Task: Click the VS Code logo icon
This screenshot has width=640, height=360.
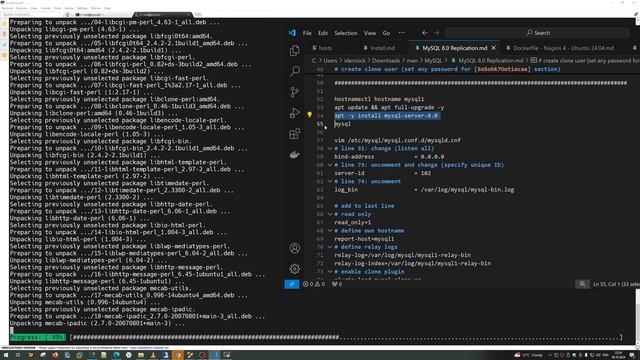Action: click(x=292, y=33)
